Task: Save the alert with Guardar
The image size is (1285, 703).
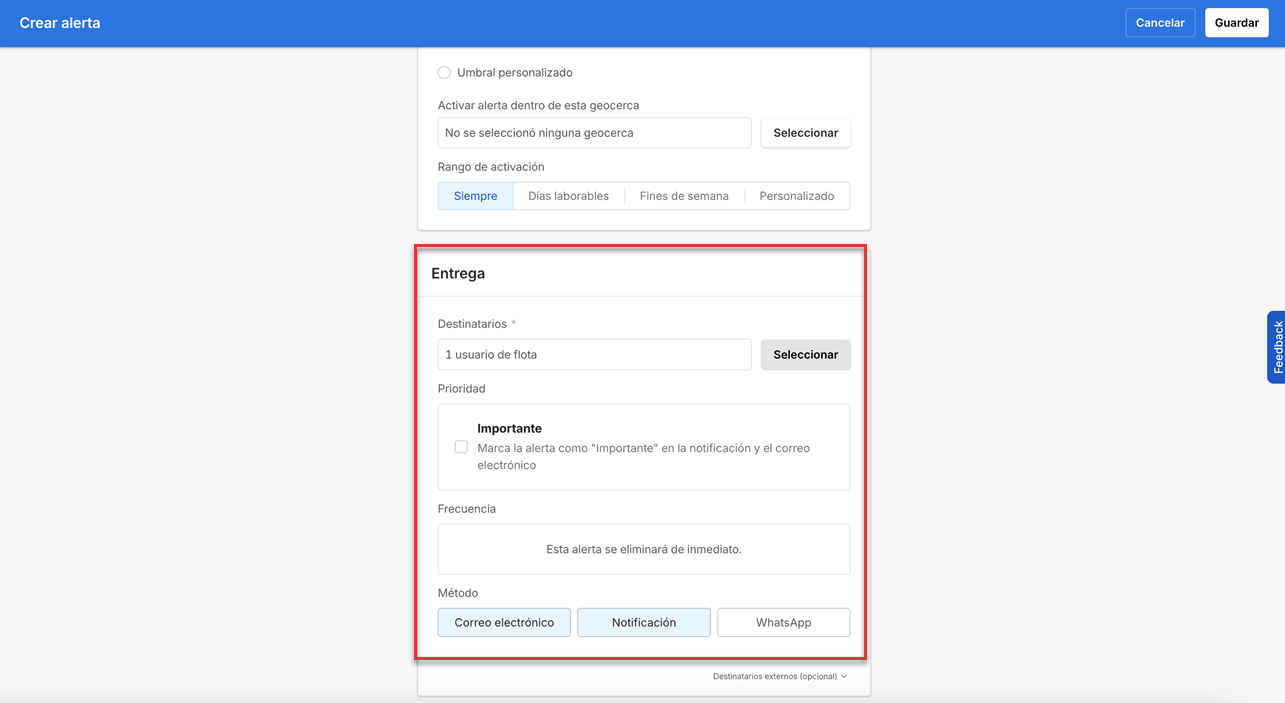Action: click(x=1236, y=22)
